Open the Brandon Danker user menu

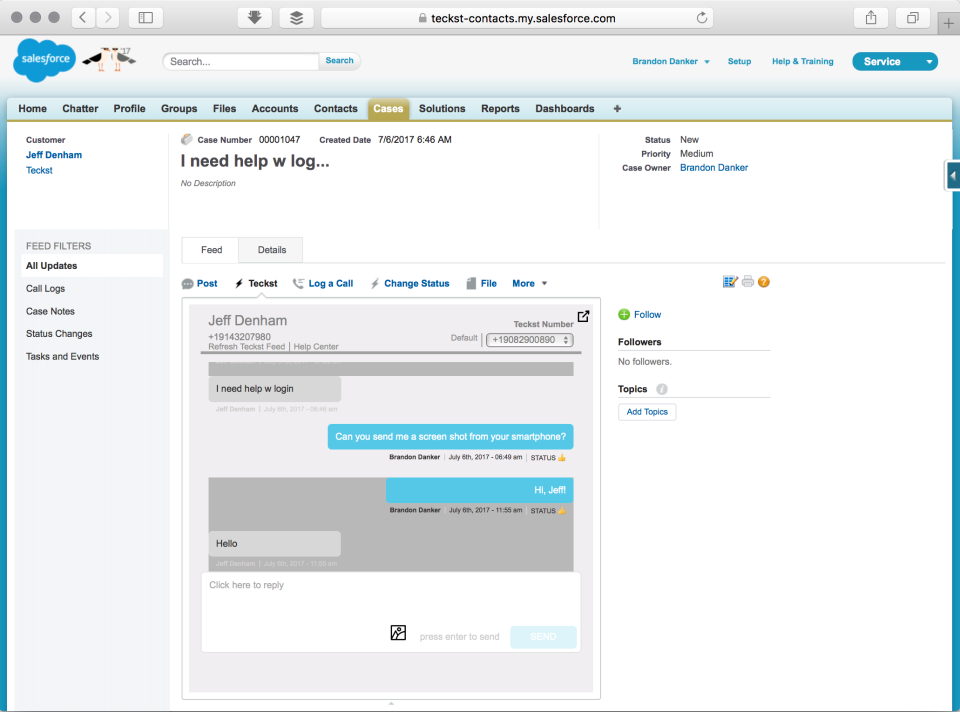coord(670,61)
